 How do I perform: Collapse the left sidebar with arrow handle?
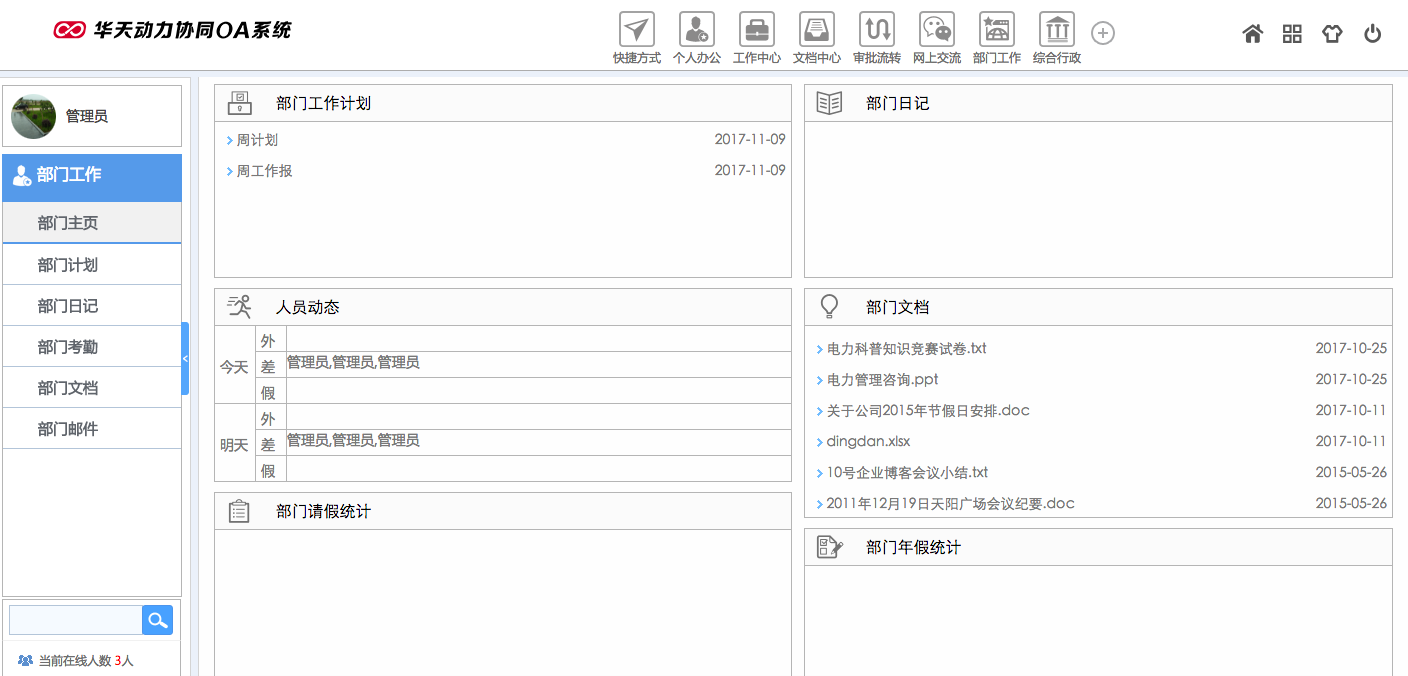185,358
